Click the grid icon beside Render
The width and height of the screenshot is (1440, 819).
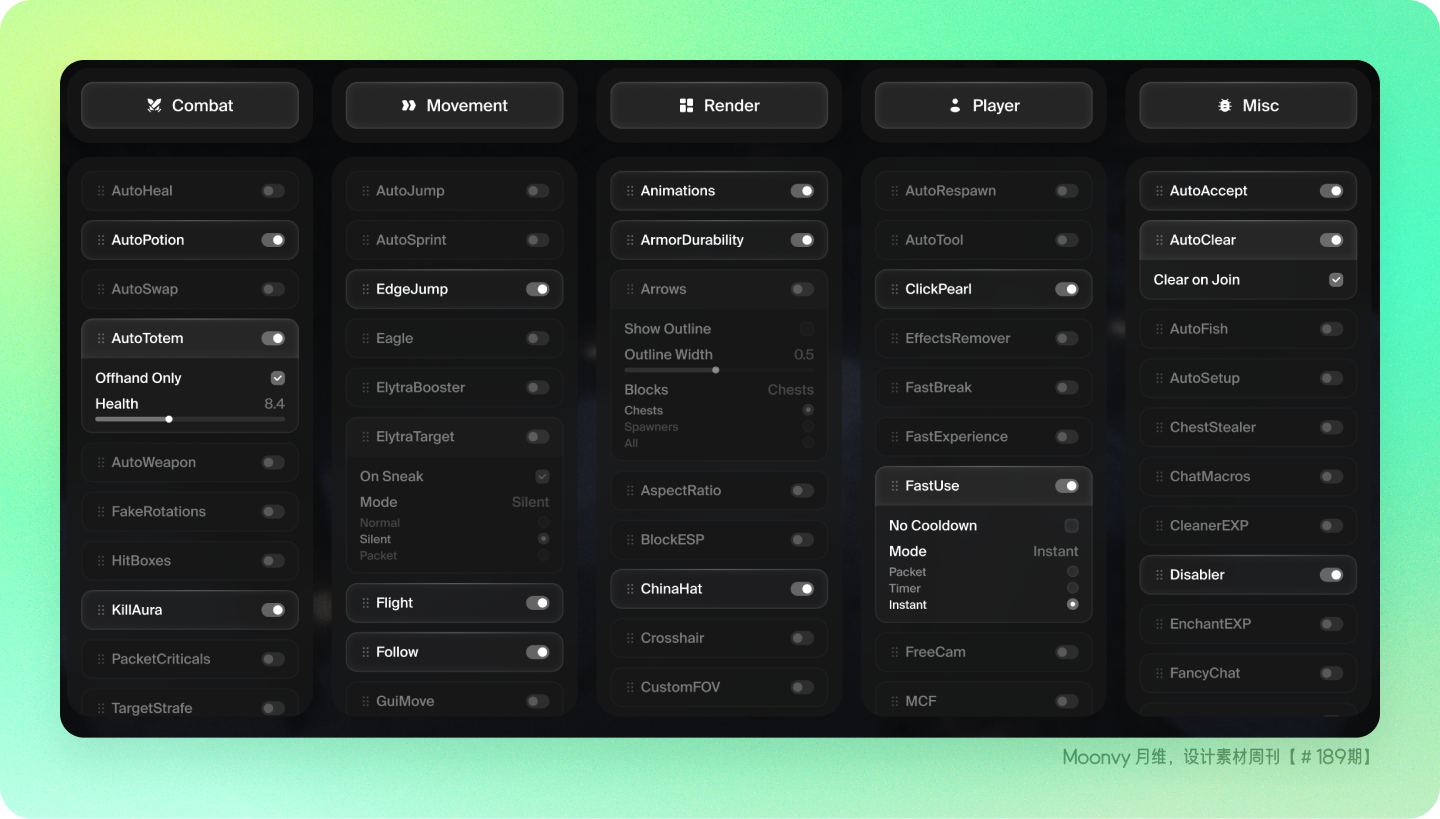686,105
